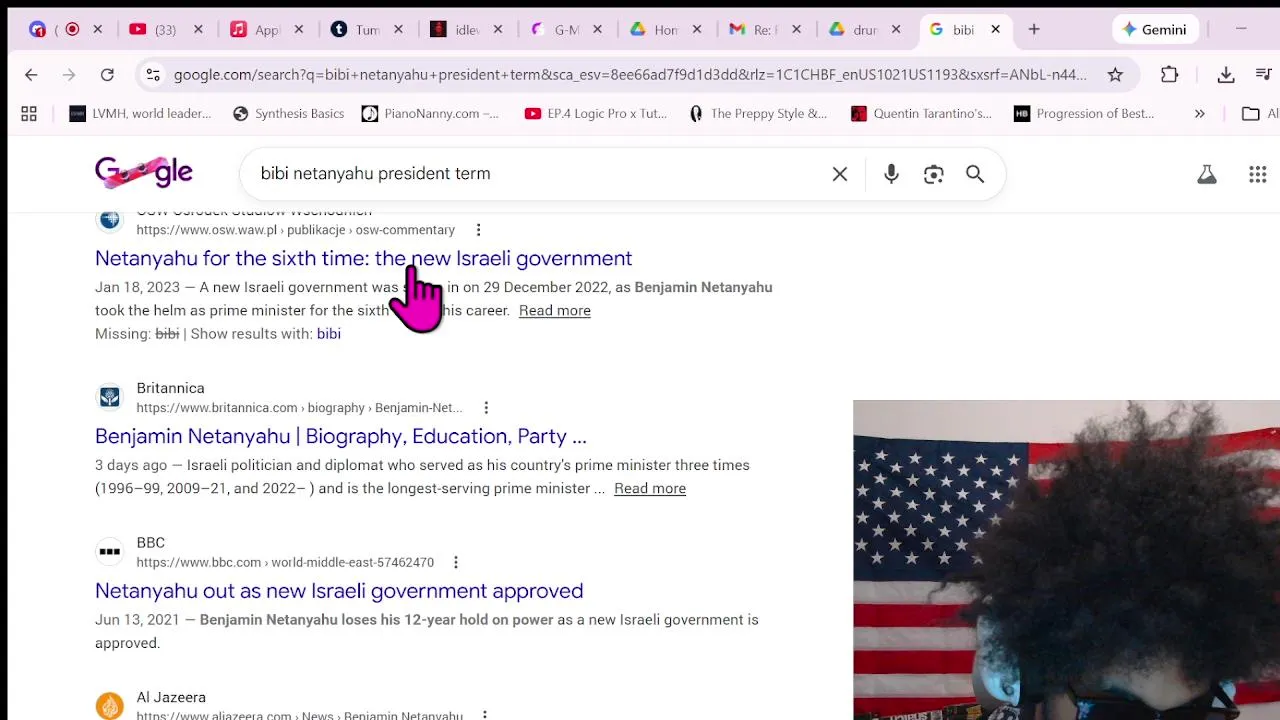Viewport: 1280px width, 720px height.
Task: Click the Al Jazeera site favicon
Action: pyautogui.click(x=110, y=706)
